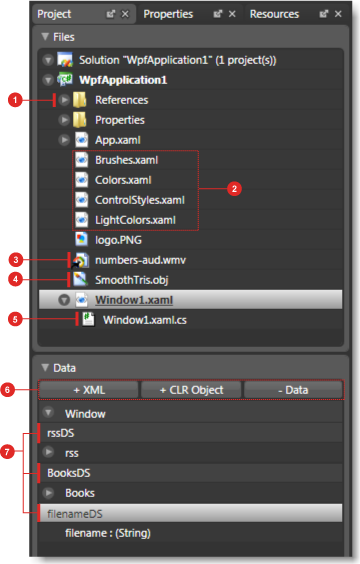Collapse the Files section
This screenshot has height=564, width=360.
pos(45,36)
